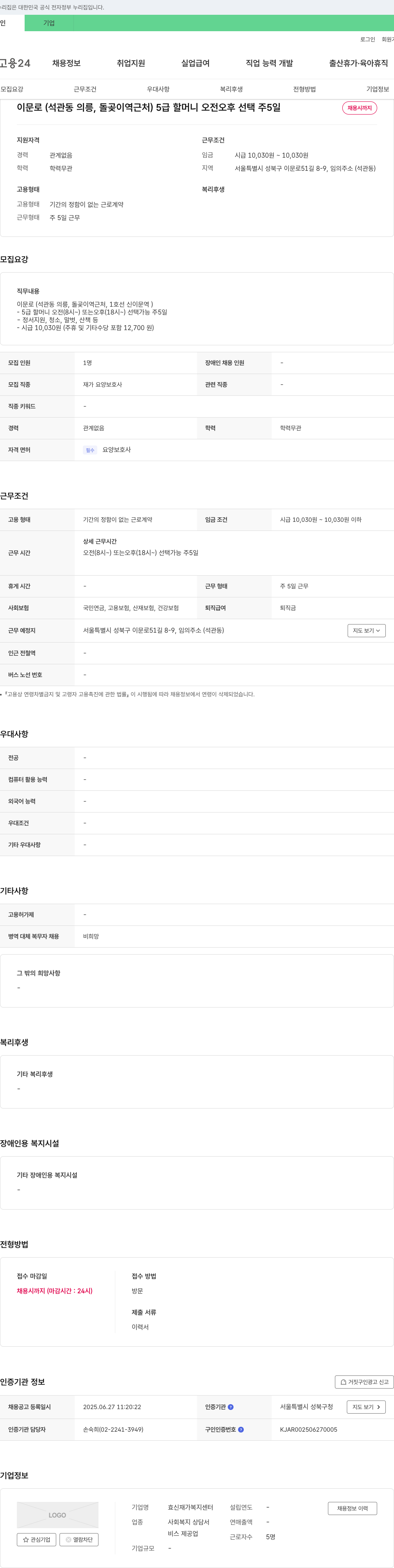
Task: Click 방문 under 접수 방법
Action: click(137, 1290)
